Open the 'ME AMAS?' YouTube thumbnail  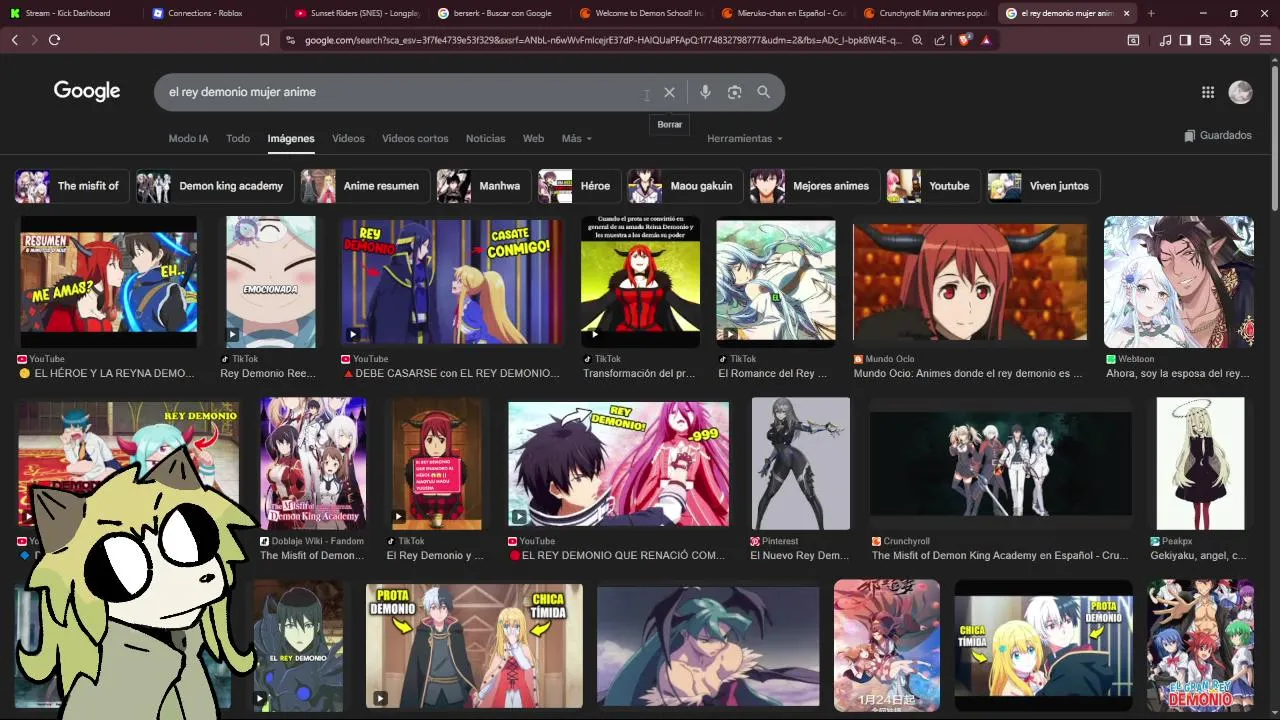point(109,282)
